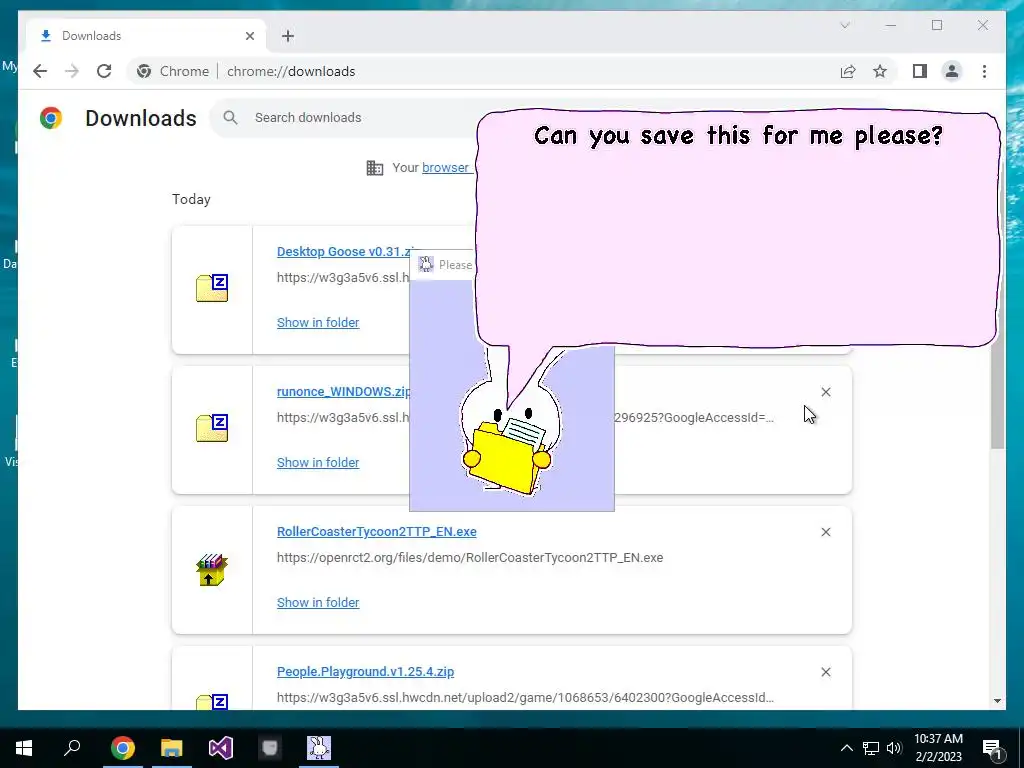The height and width of the screenshot is (768, 1024).
Task: Click the openrct2.org source URL text
Action: point(470,558)
